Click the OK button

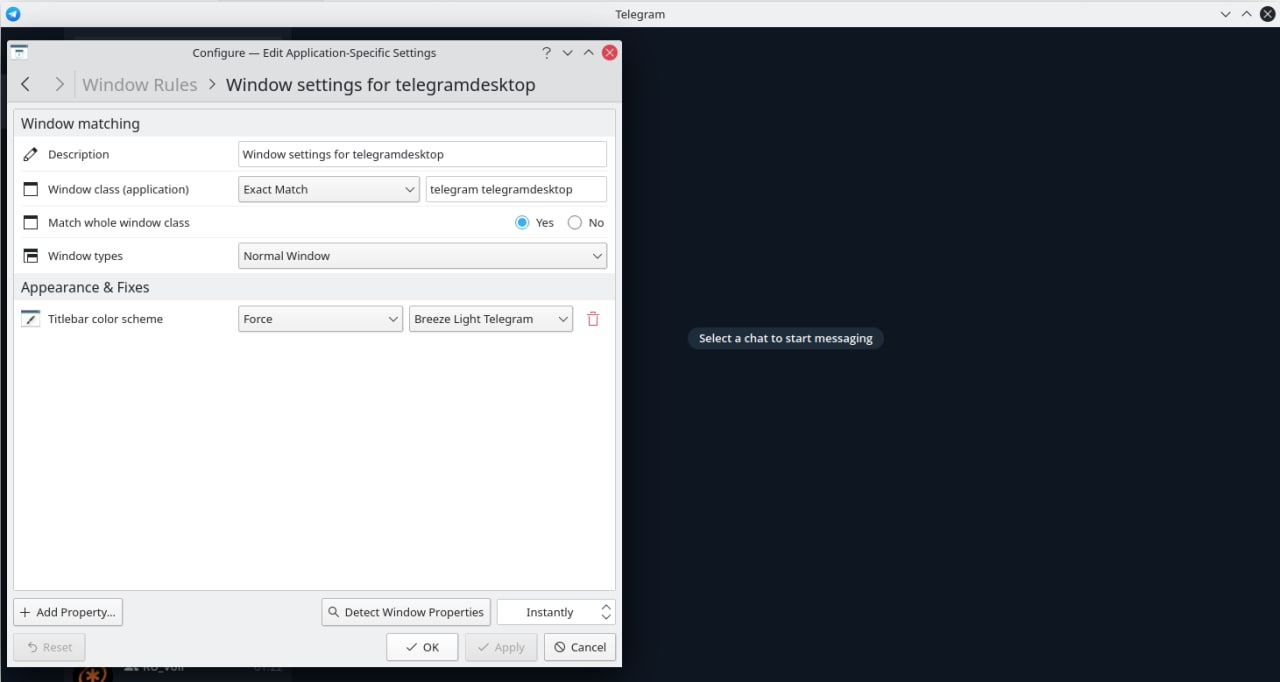[422, 647]
